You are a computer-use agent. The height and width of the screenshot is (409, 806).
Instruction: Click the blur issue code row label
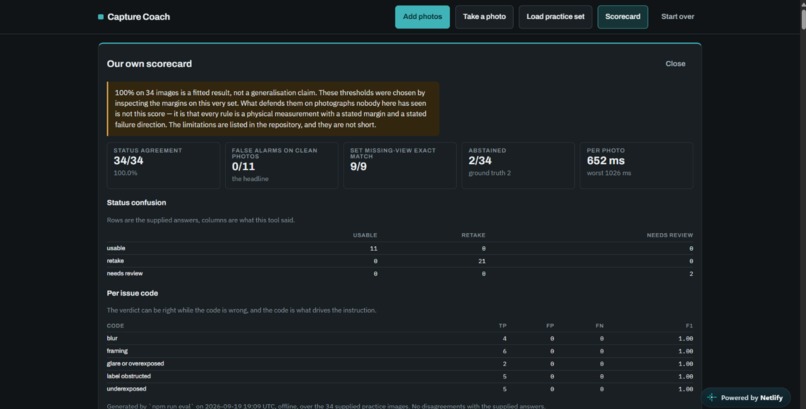[x=112, y=338]
